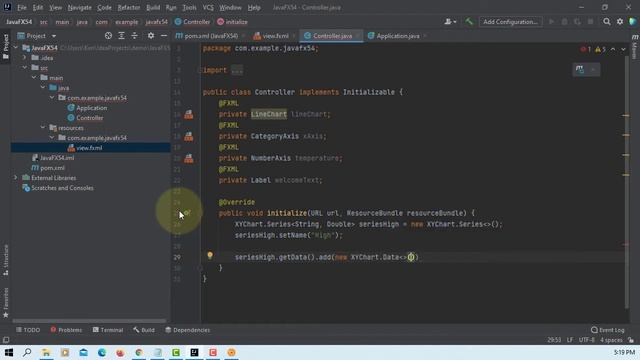Screen dimensions: 640x360
Task: Select JavaFX54.iml in project tree
Action: pyautogui.click(x=57, y=158)
